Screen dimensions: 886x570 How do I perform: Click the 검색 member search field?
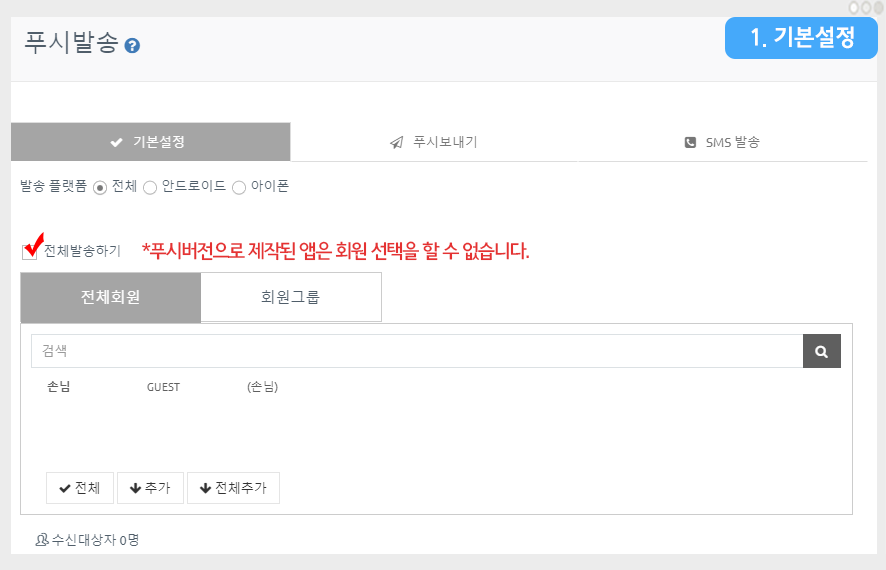coord(416,351)
